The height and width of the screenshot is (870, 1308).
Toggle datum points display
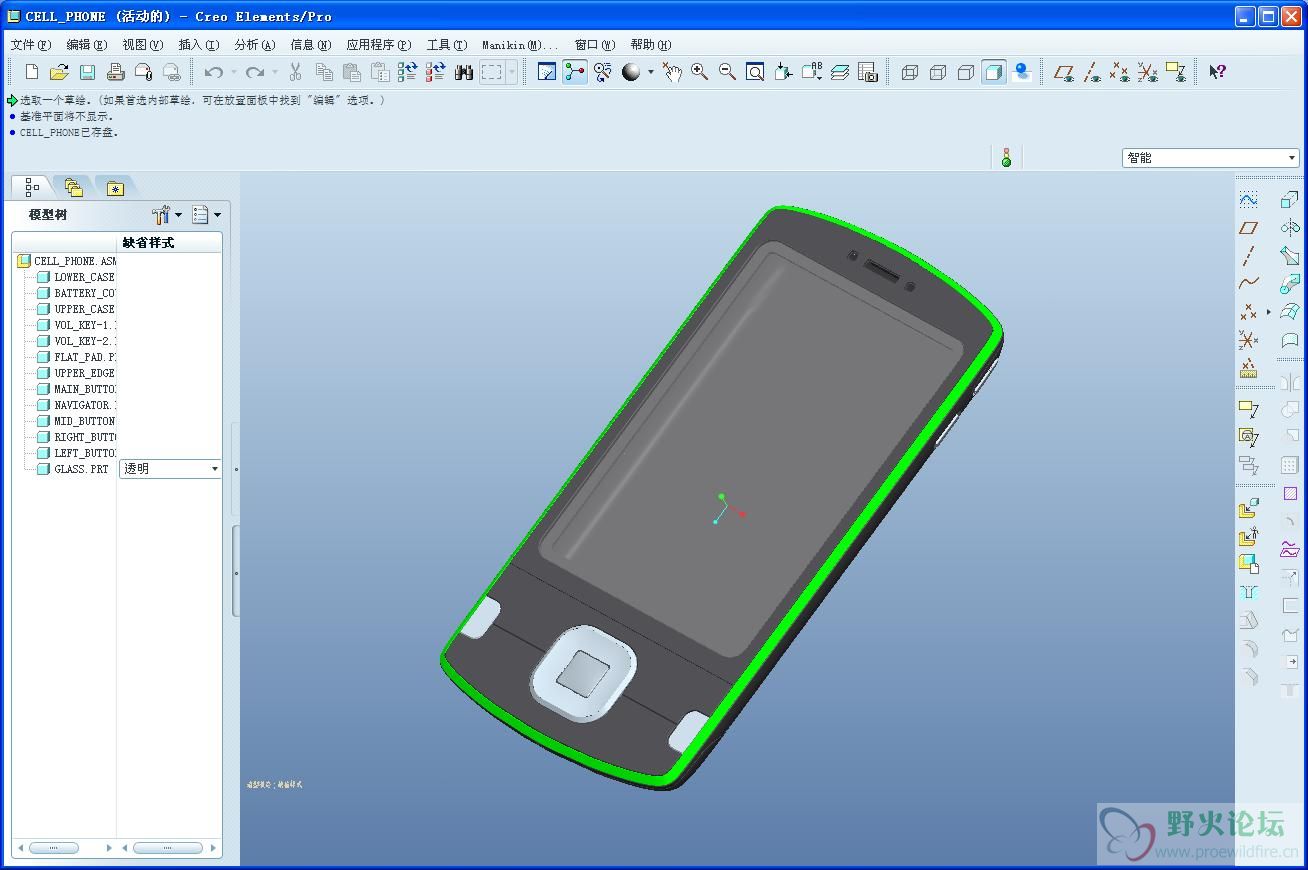click(x=1120, y=72)
